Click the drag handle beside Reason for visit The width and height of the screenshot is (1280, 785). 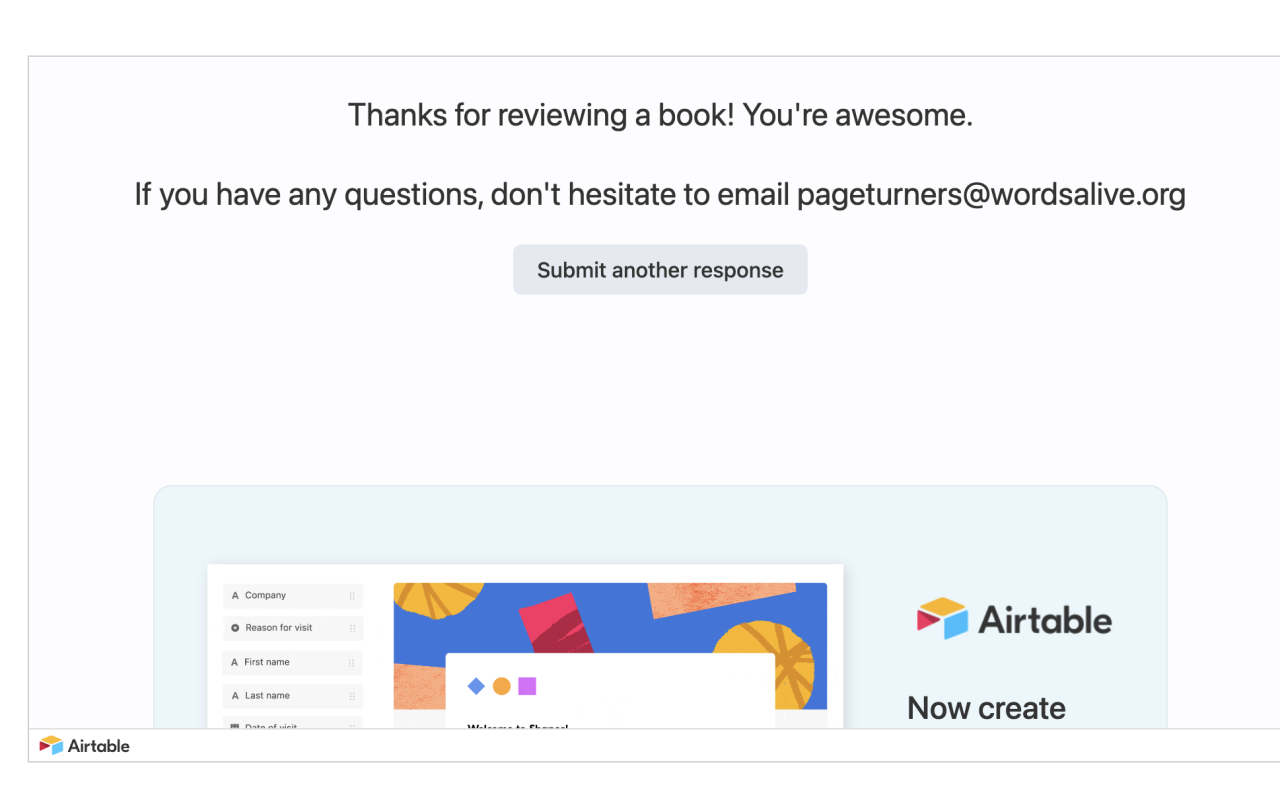pos(352,628)
